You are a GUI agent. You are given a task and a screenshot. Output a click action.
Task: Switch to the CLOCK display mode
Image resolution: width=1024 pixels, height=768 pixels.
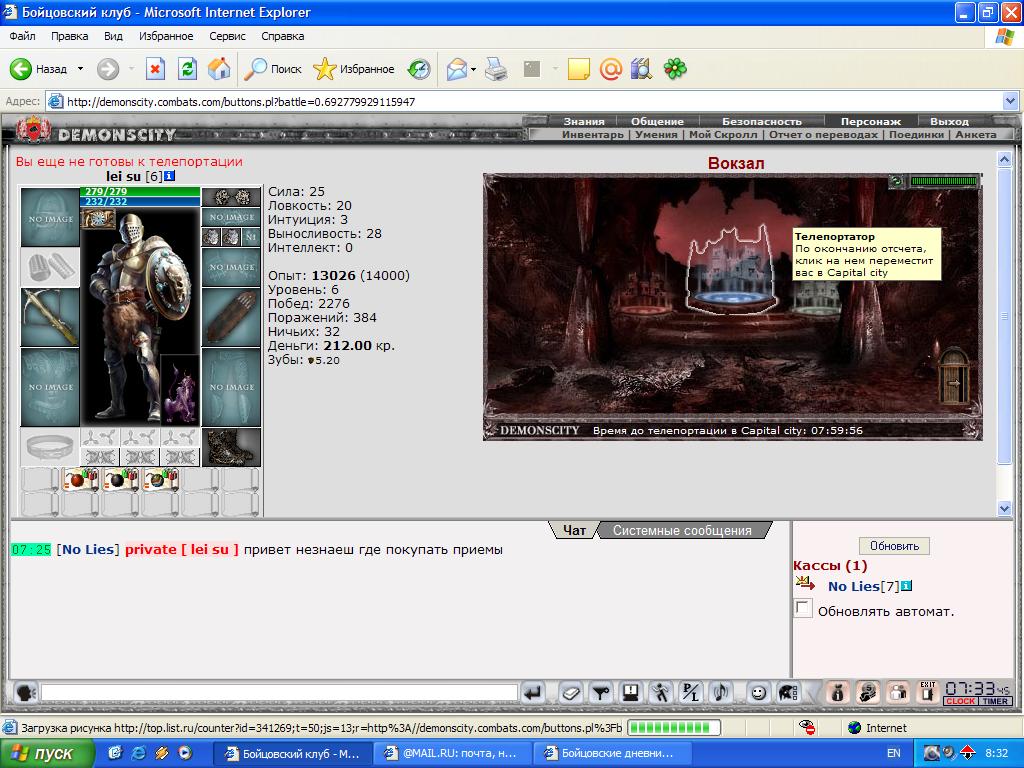point(961,701)
